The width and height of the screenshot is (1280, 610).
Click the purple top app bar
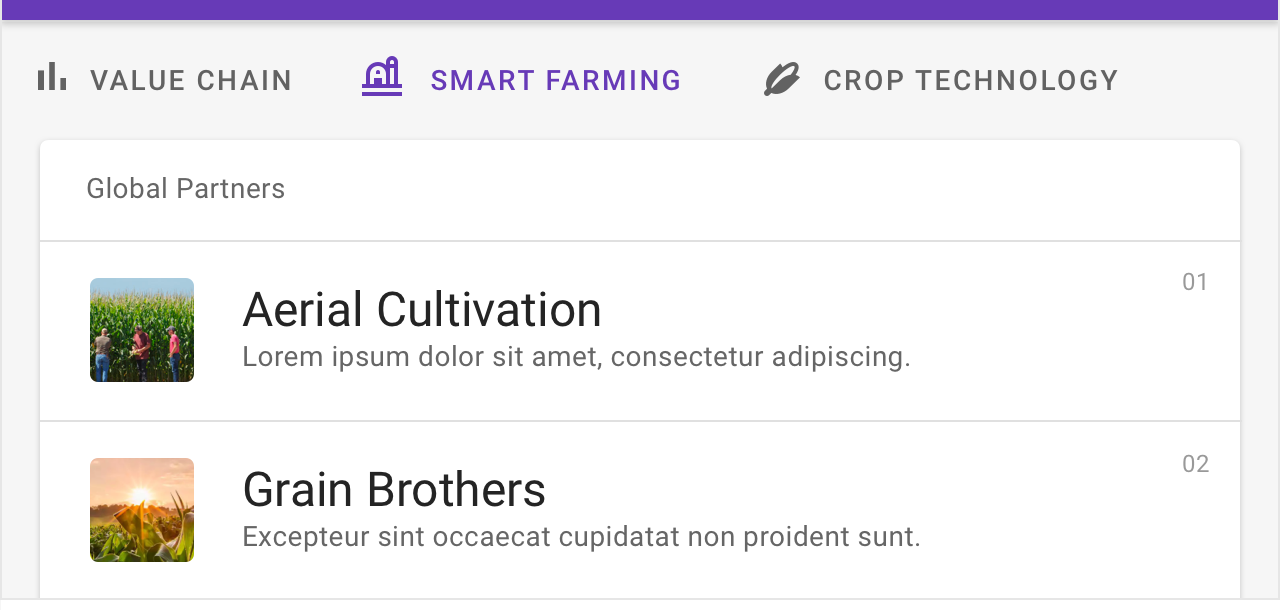pyautogui.click(x=640, y=9)
